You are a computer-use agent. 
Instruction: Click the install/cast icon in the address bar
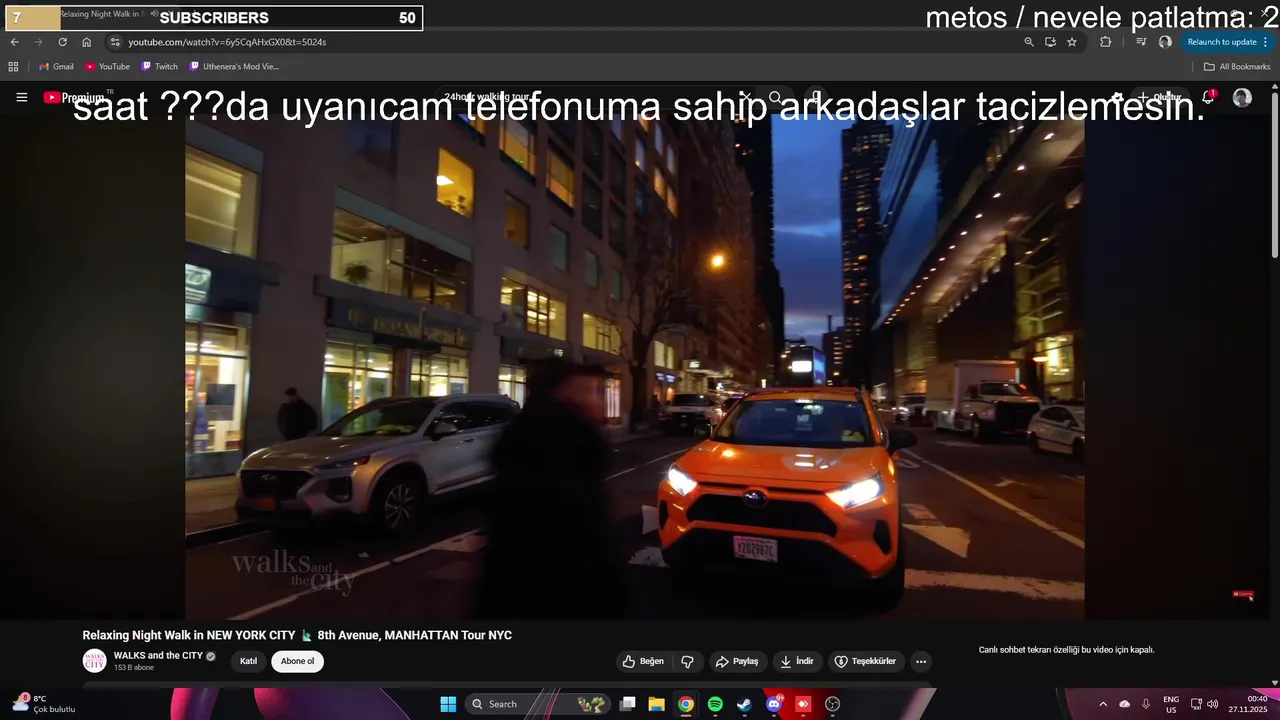point(1050,42)
